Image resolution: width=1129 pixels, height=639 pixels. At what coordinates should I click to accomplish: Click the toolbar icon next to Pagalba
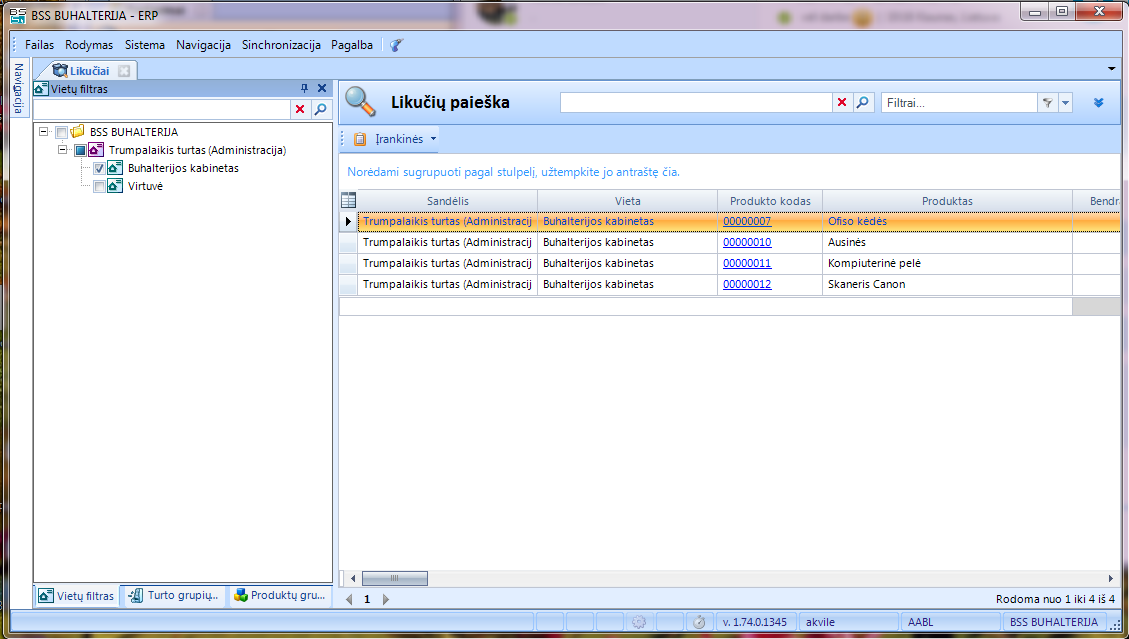pos(396,45)
